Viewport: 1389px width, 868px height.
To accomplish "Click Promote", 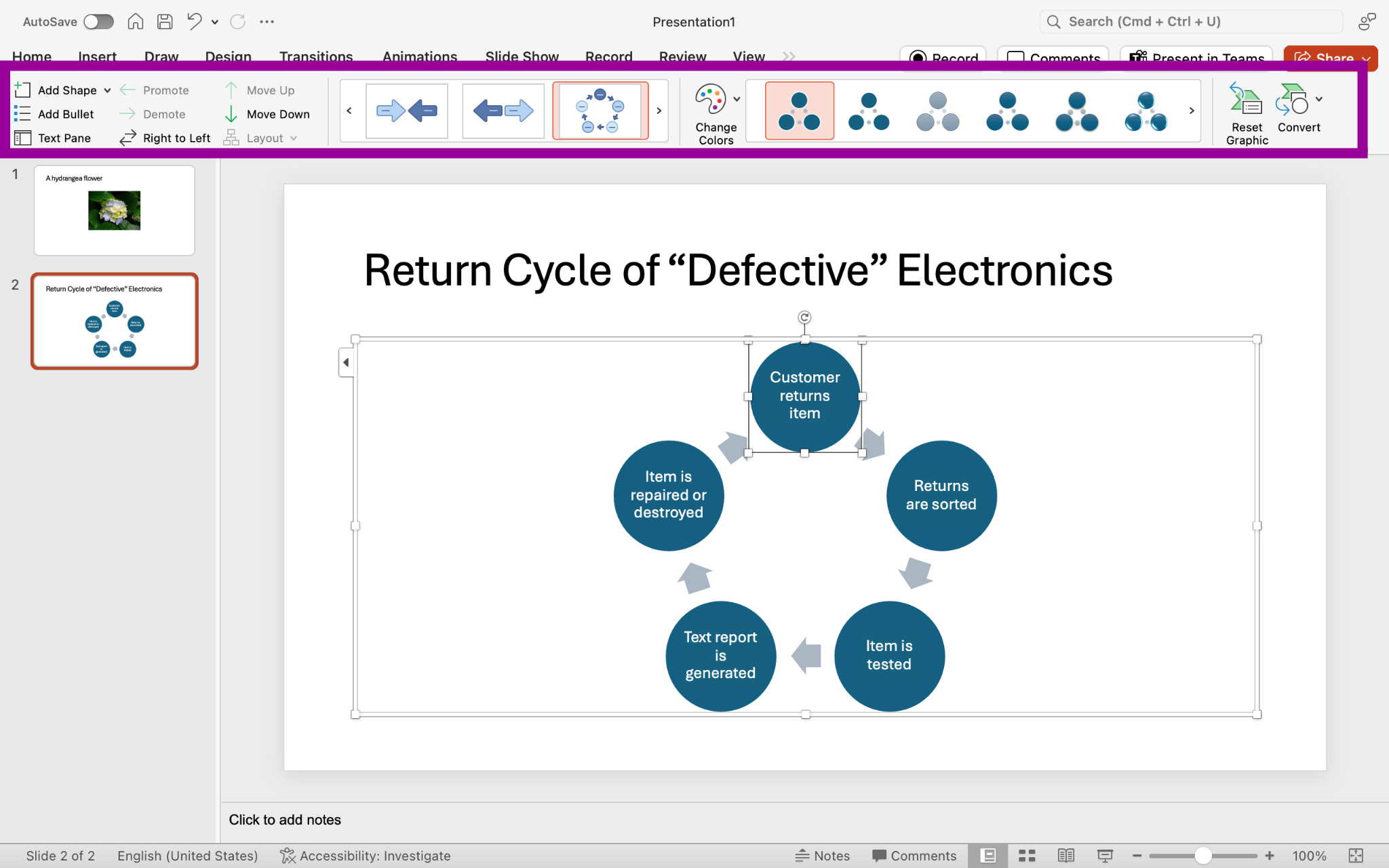I will click(x=155, y=90).
